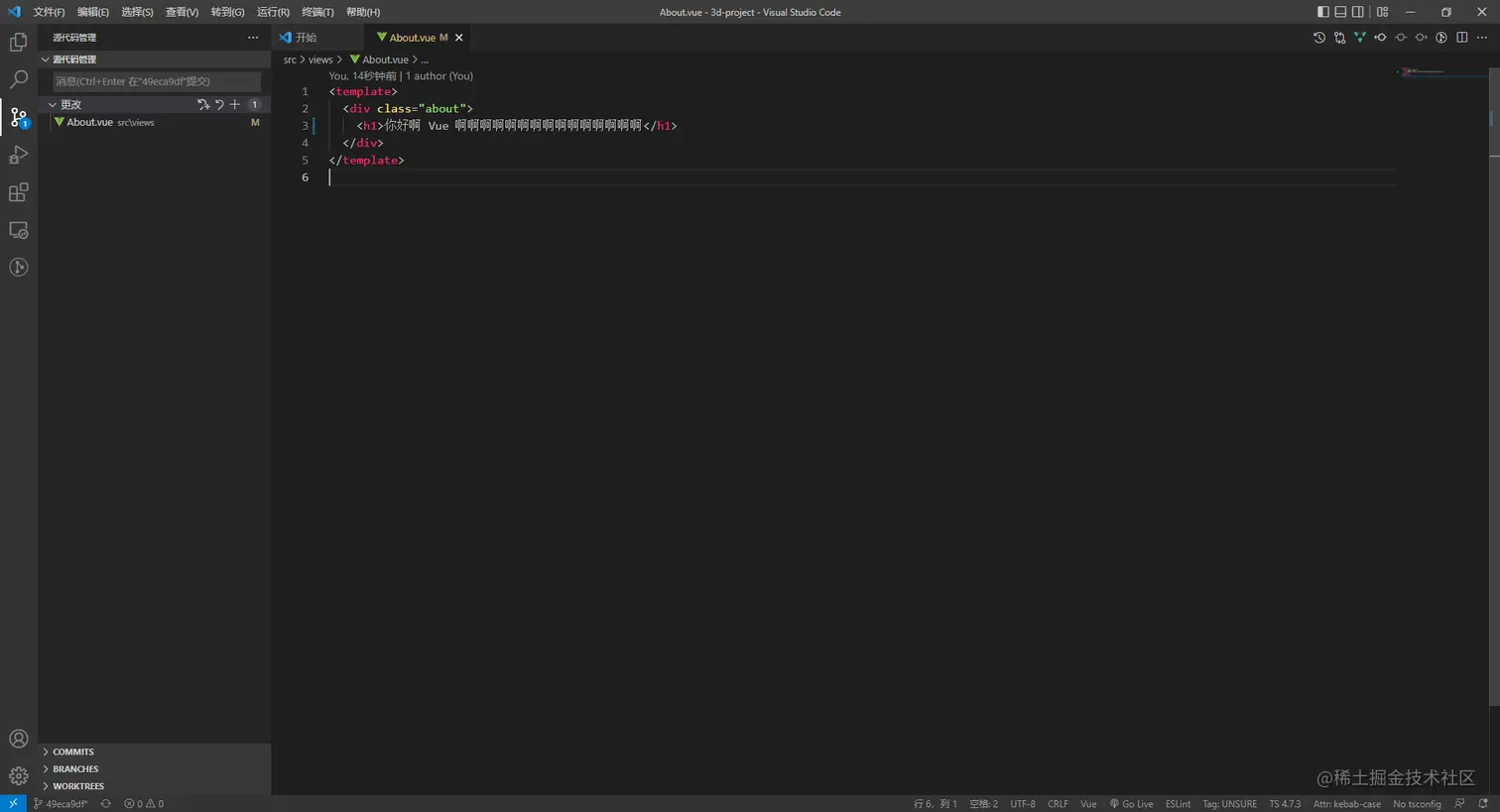The image size is (1500, 812).
Task: Click the circled git branch icon in editor toolbar
Action: (x=1441, y=38)
